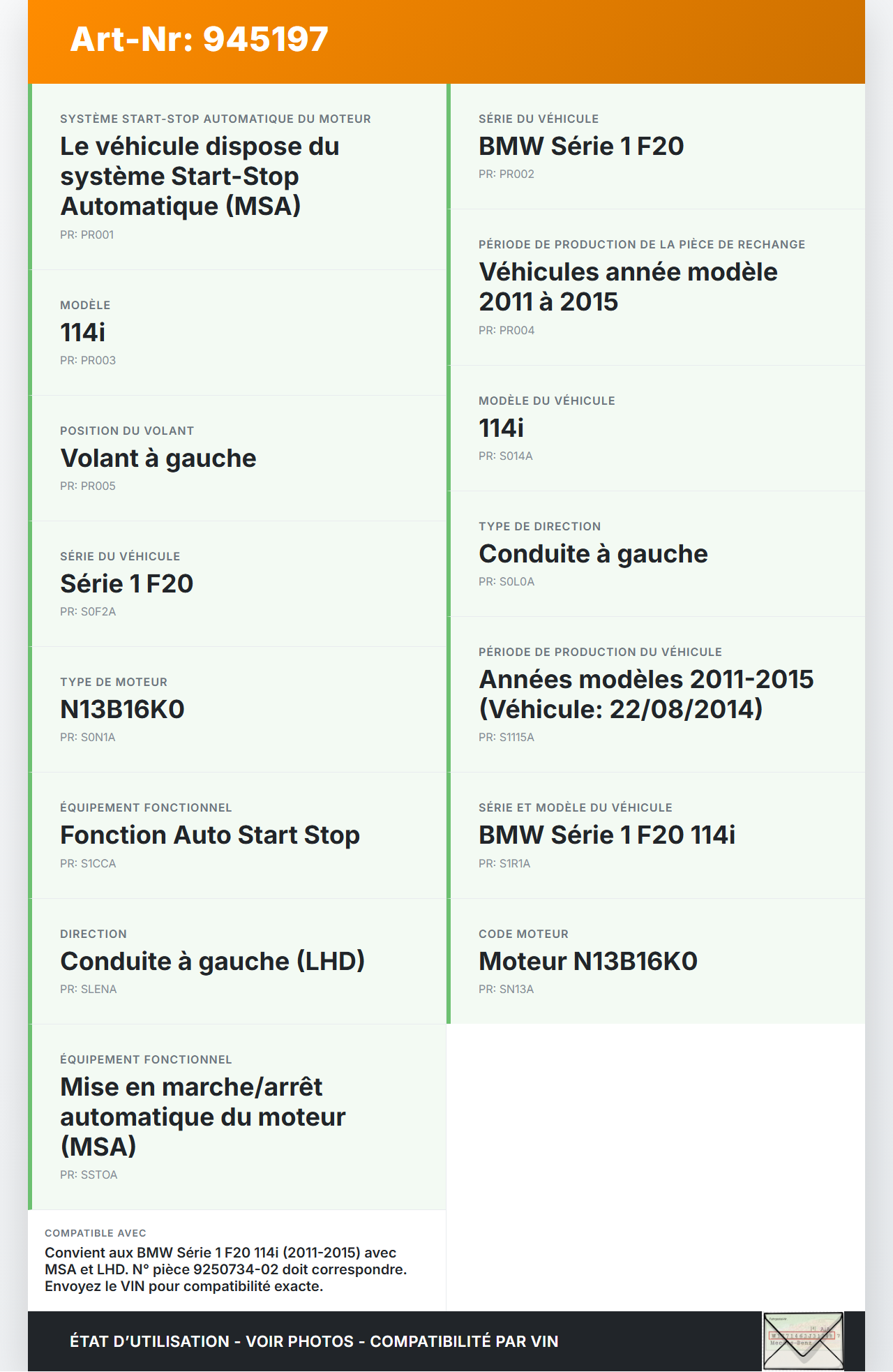Click the BMW Série 1 F20 114i value
The height and width of the screenshot is (1372, 893).
pos(606,835)
